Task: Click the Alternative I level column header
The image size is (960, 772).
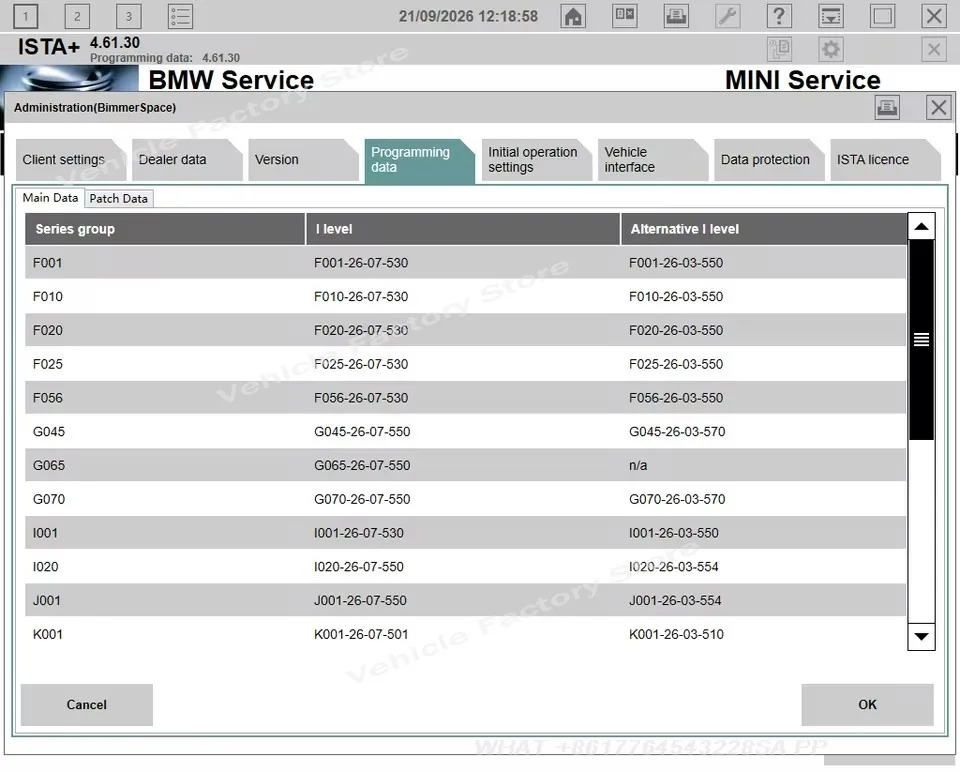Action: [763, 229]
